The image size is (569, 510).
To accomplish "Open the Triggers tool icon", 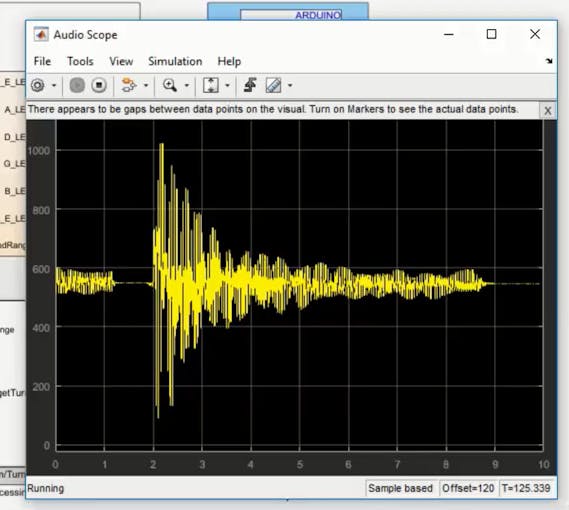I will coord(250,85).
